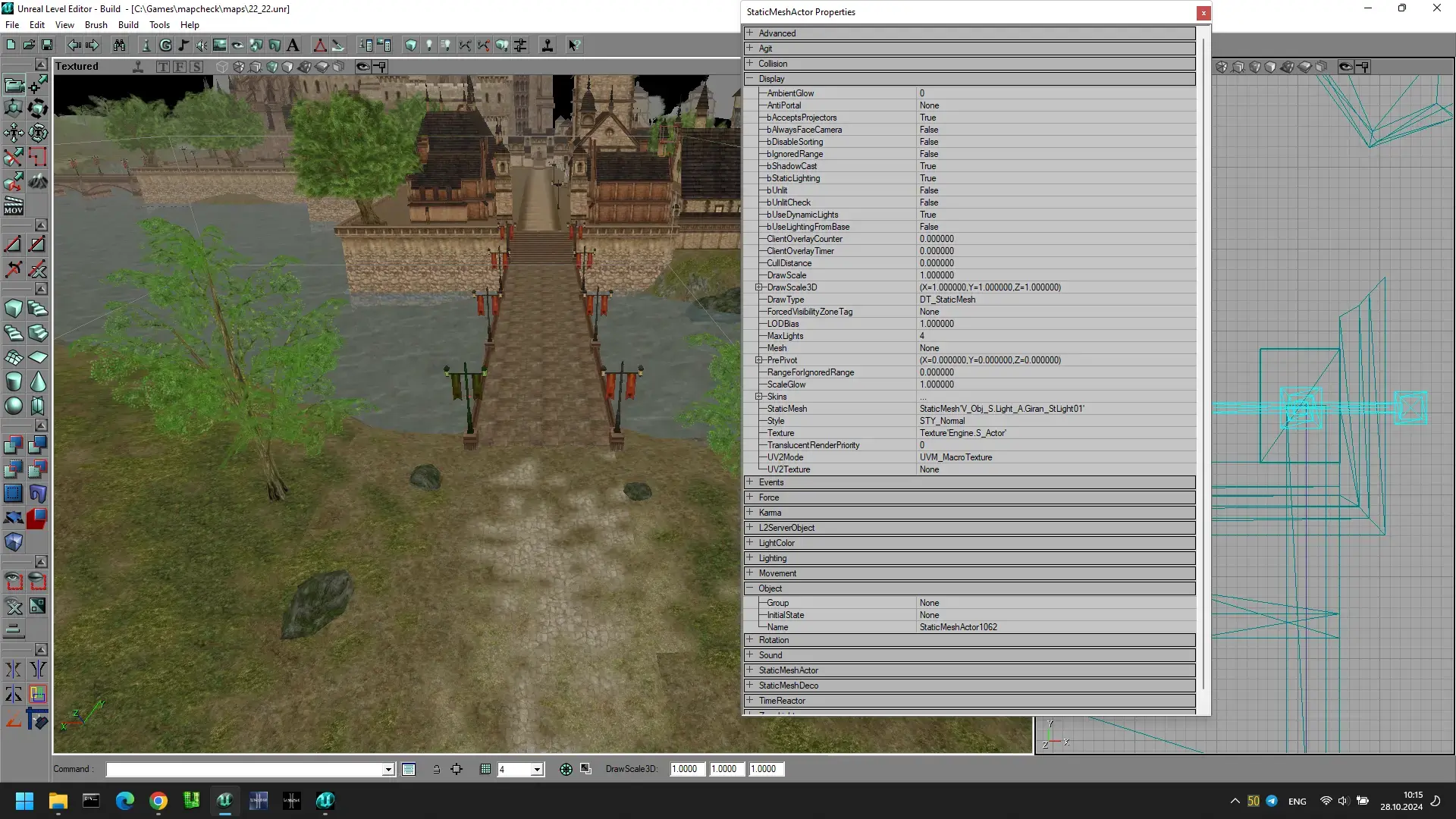The image size is (1456, 819).
Task: Click Show Selected Actors Only icon
Action: (x=14, y=582)
